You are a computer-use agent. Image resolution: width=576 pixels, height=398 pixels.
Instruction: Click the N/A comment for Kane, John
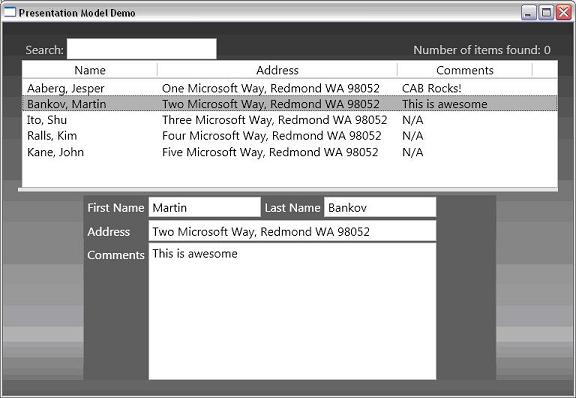[413, 152]
